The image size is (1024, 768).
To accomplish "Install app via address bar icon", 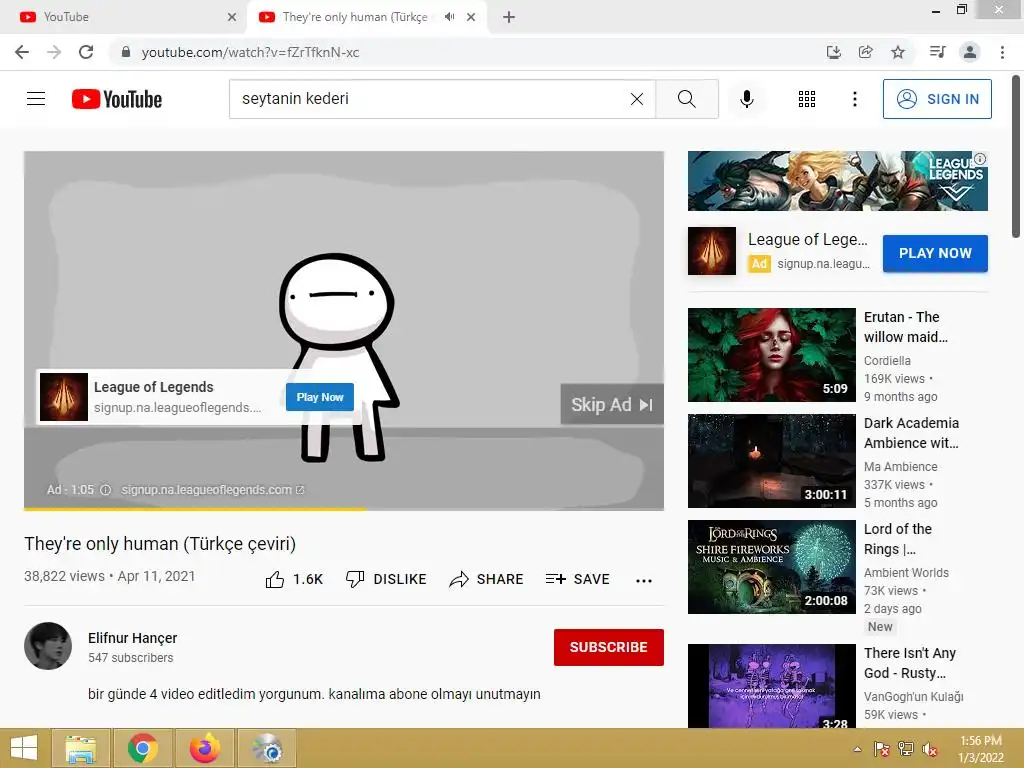I will 833,52.
